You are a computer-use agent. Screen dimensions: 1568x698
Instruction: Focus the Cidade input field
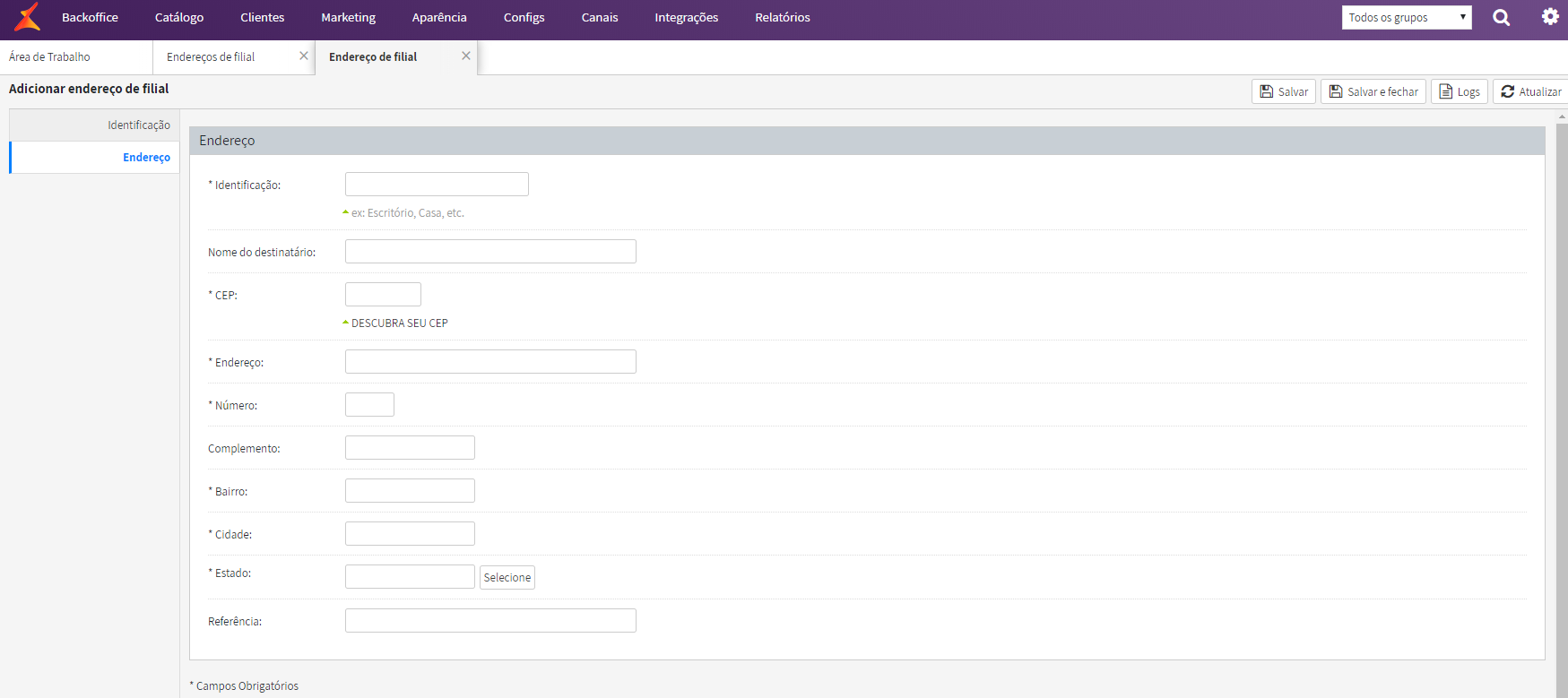point(410,533)
